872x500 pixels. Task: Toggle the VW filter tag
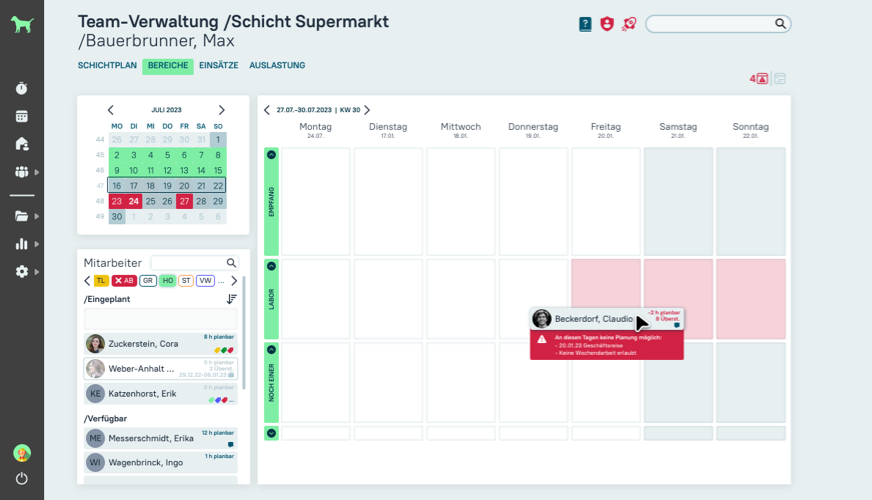pyautogui.click(x=205, y=281)
